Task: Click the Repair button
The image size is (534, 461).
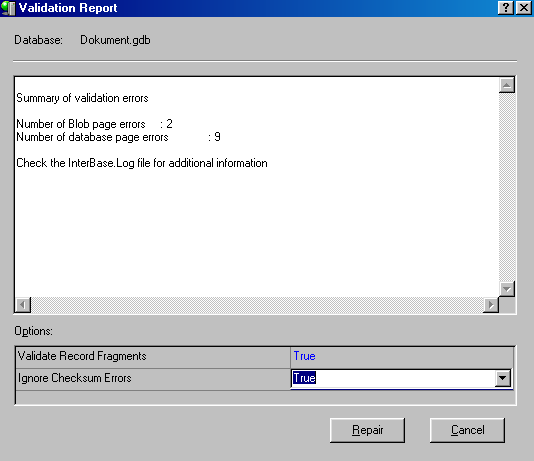Action: [x=367, y=430]
